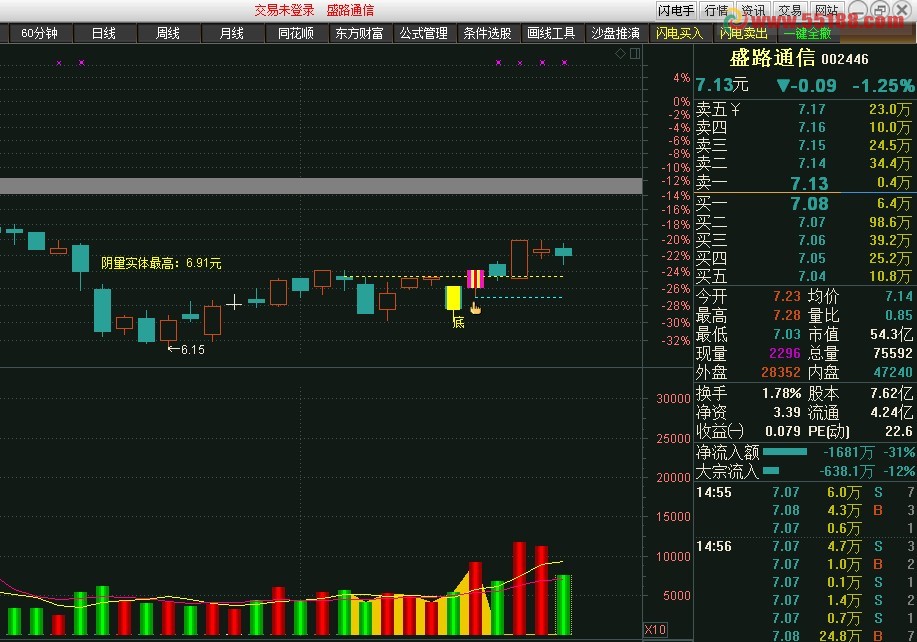This screenshot has width=917, height=642.
Task: Open 公式管理 formula manager
Action: click(x=423, y=33)
